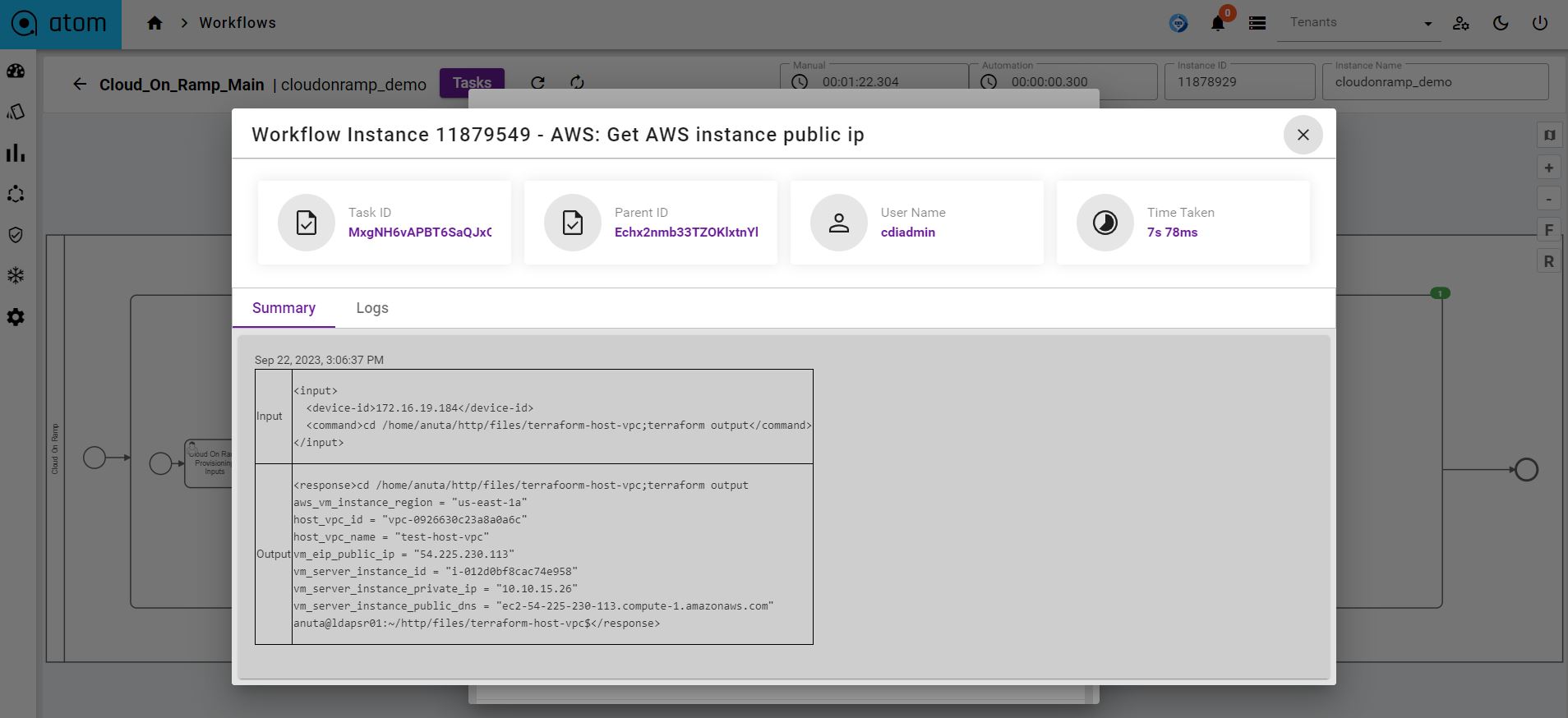The height and width of the screenshot is (718, 1568).
Task: Click the cdiadmin user name
Action: (x=908, y=232)
